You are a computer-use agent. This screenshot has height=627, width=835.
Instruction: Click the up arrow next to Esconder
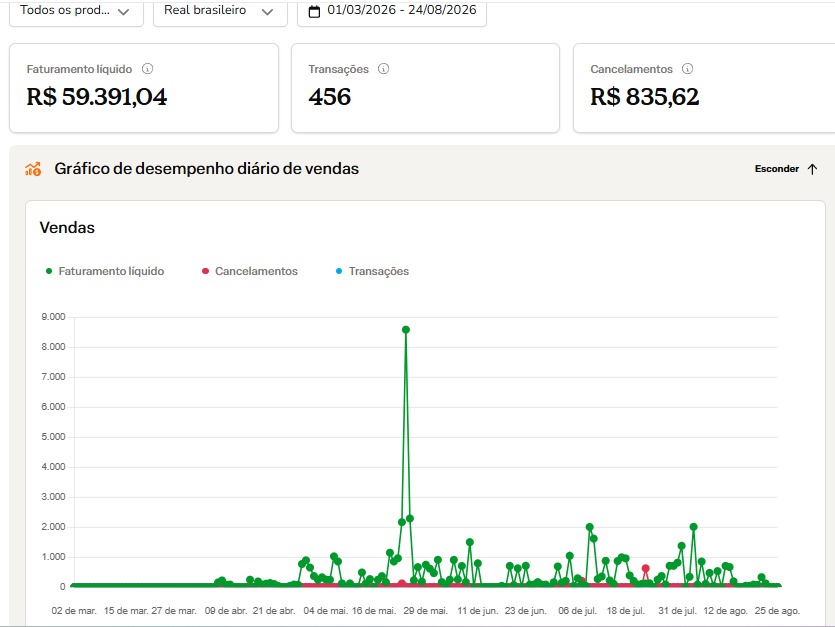(x=812, y=169)
